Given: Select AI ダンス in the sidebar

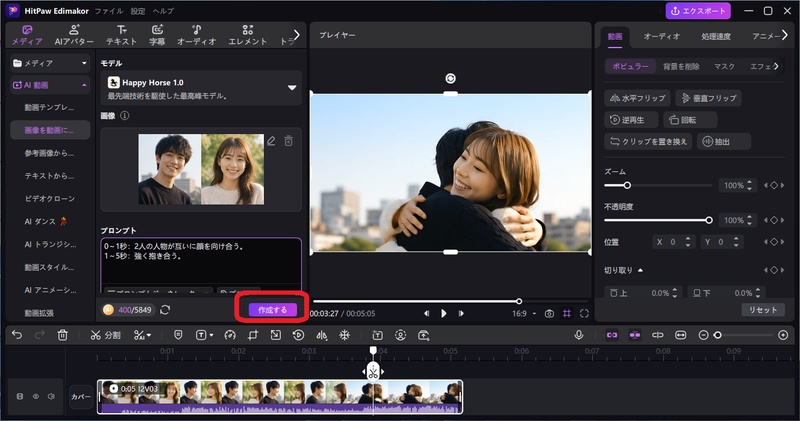Looking at the screenshot, I should click(50, 221).
